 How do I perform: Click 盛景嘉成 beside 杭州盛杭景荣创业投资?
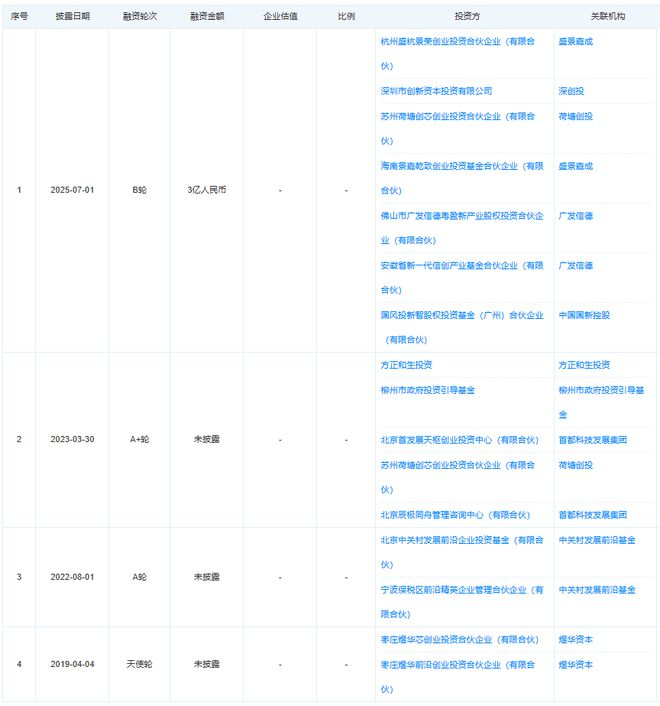(x=575, y=41)
